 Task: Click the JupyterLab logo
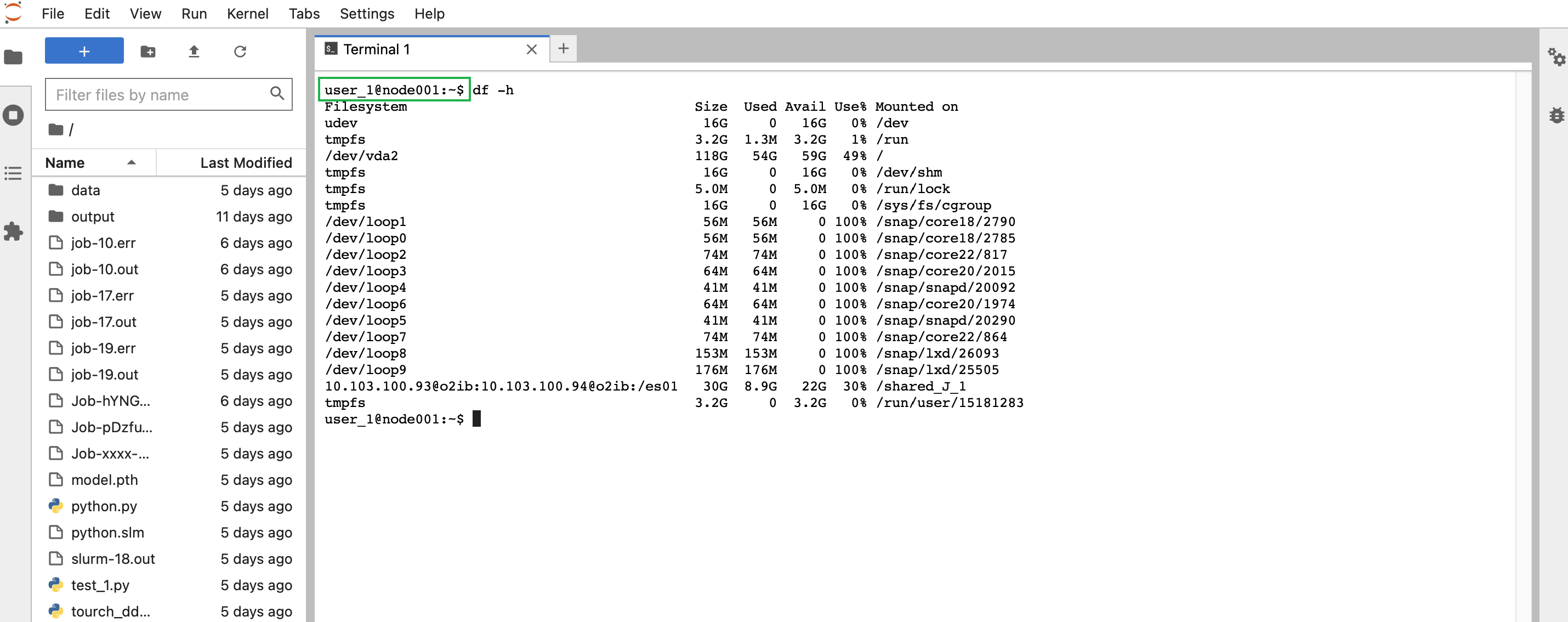(13, 12)
